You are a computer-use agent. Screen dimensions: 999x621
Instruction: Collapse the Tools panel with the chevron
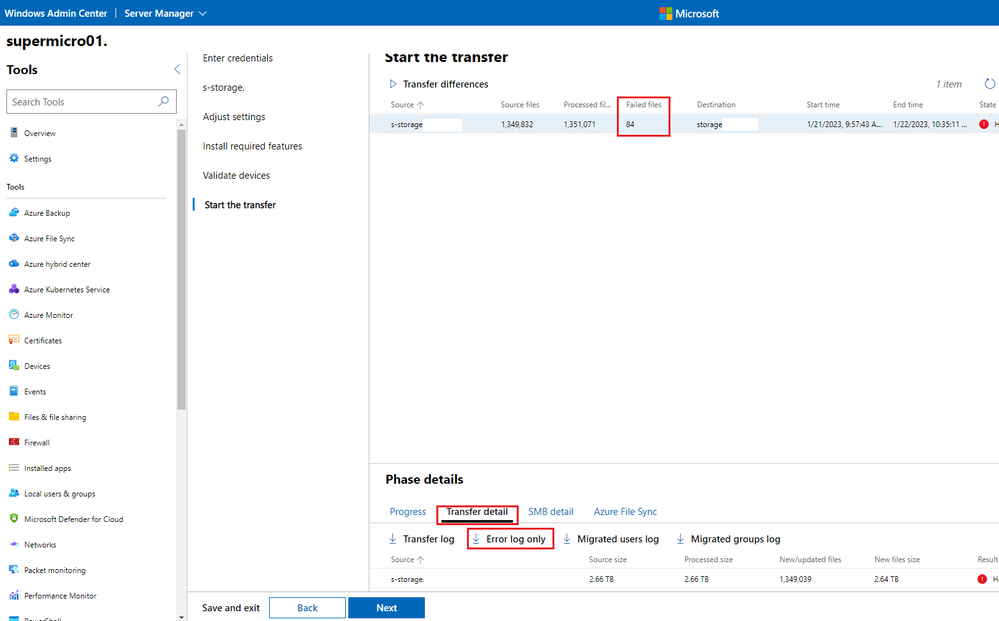[x=177, y=69]
